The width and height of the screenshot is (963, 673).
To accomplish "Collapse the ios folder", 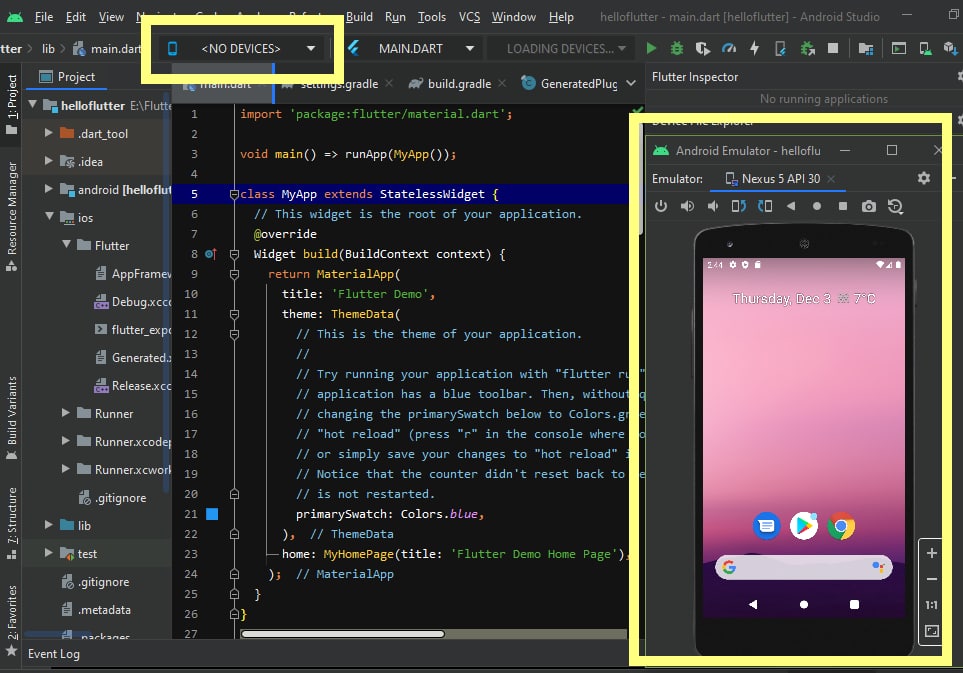I will [x=49, y=217].
